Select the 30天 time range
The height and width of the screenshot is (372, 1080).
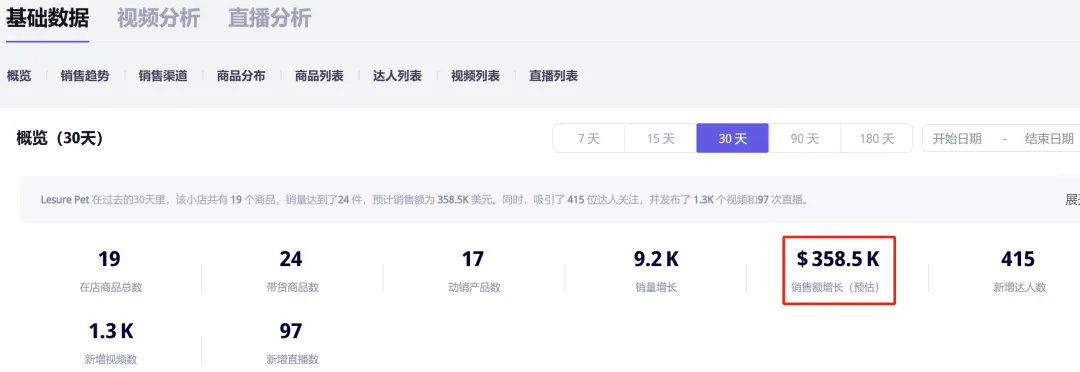click(732, 138)
